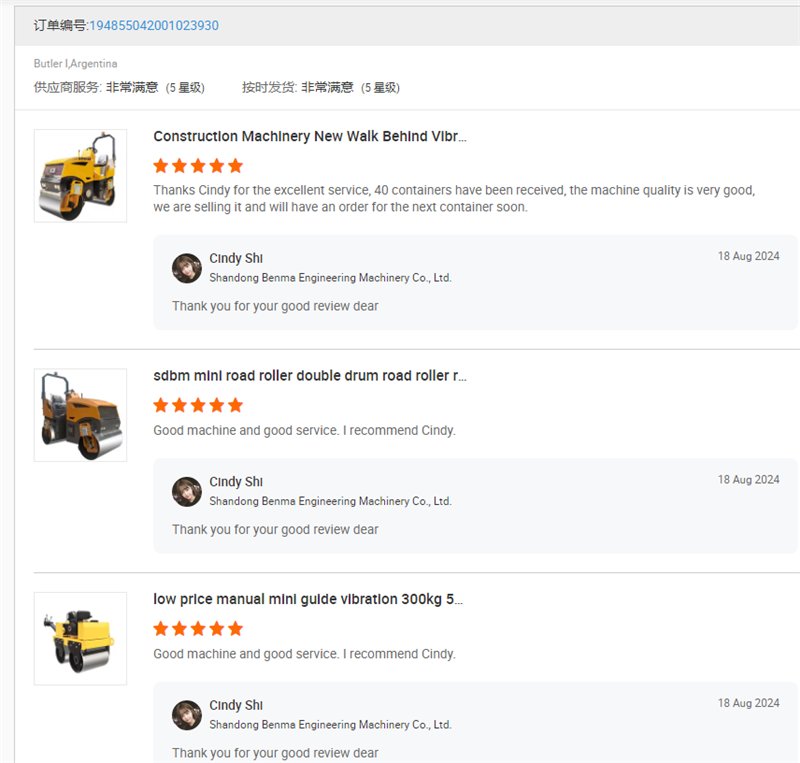Viewport: 800px width, 763px height.
Task: Click Shandong Benma company name in second reply
Action: click(330, 501)
